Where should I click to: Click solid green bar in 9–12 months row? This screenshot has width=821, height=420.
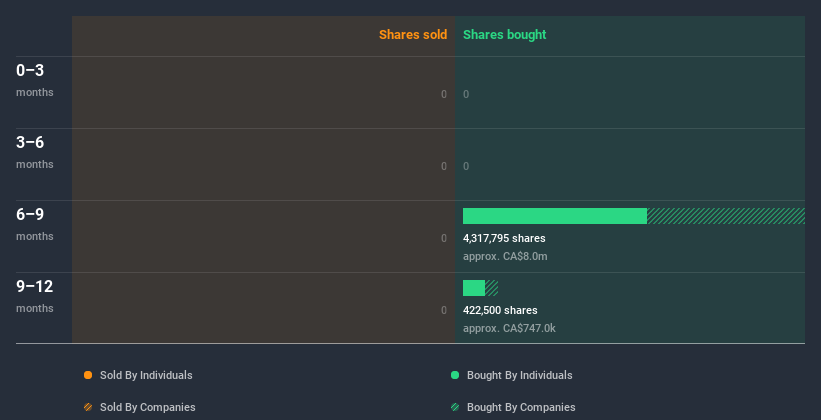(x=474, y=288)
